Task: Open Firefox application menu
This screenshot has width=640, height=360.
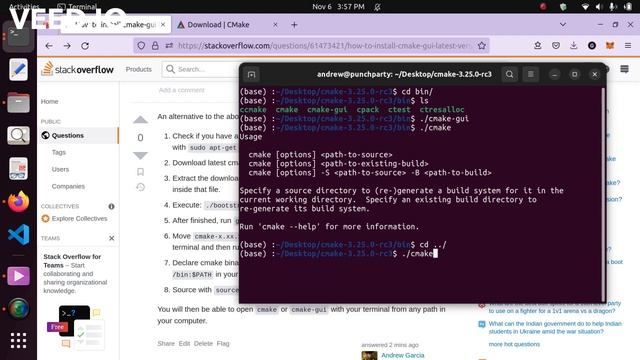Action: click(x=628, y=46)
